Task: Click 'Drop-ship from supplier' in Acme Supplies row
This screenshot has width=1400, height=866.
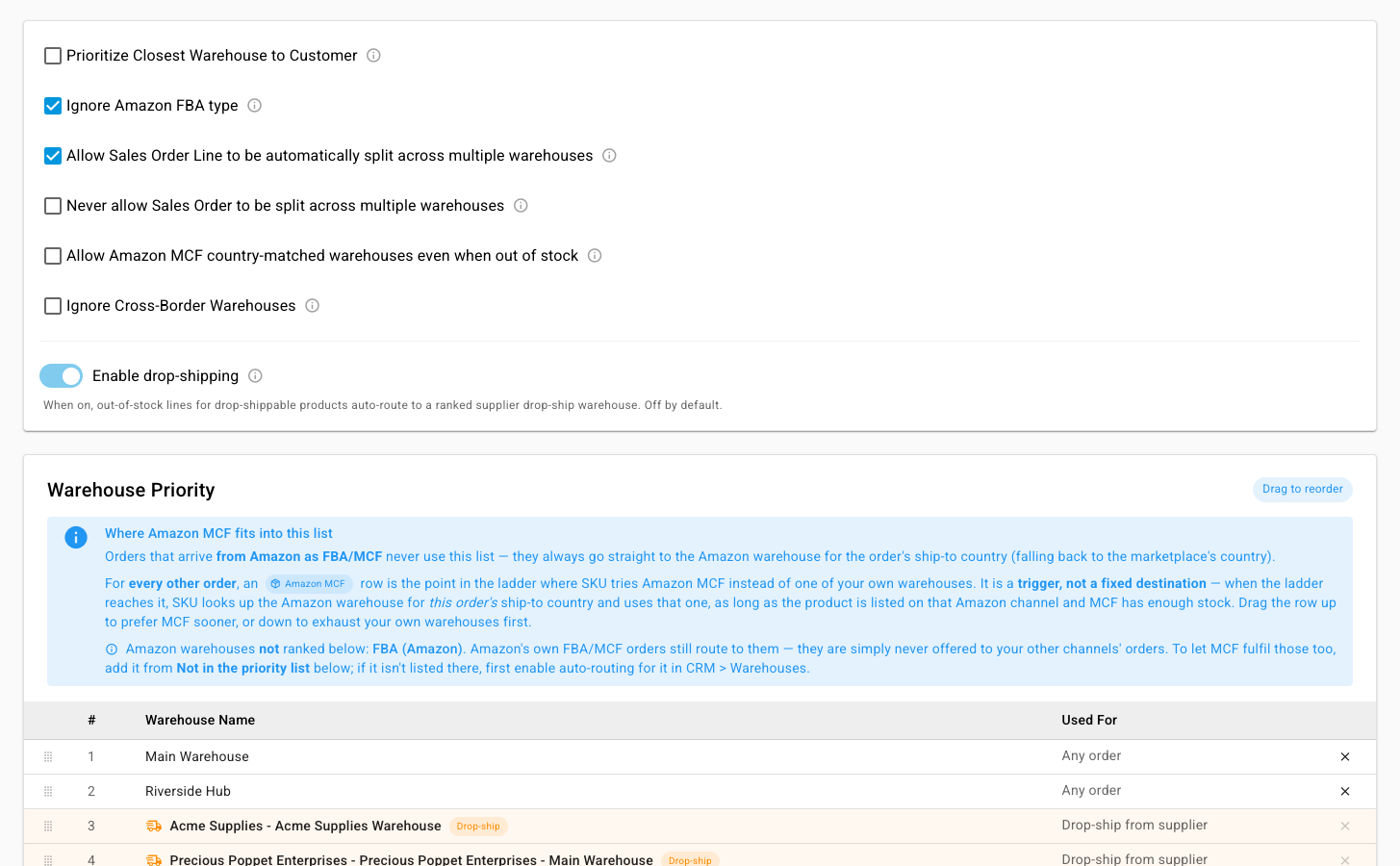Action: tap(1134, 826)
